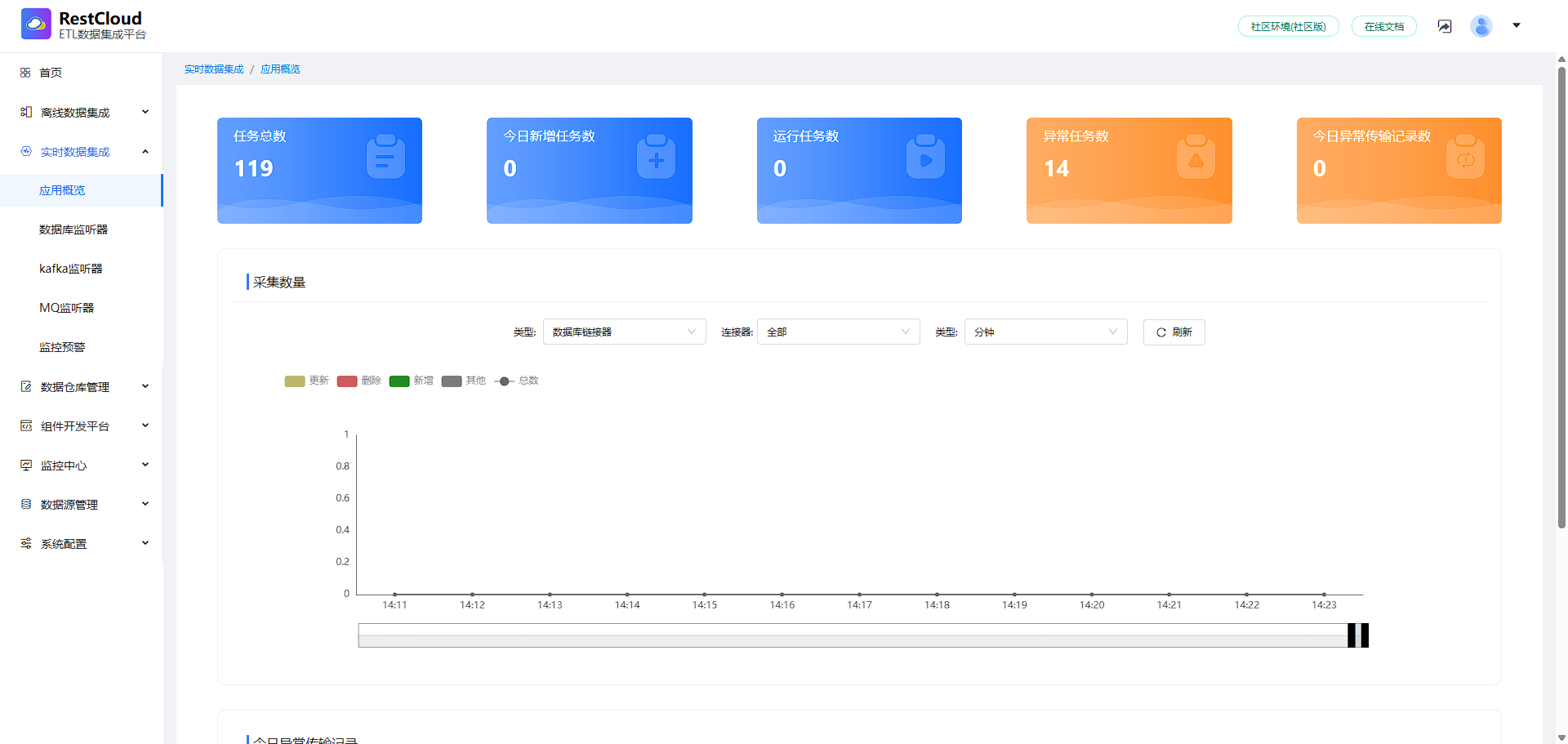This screenshot has width=1568, height=744.
Task: Click the 离线数据集成 sidebar icon
Action: pos(26,112)
